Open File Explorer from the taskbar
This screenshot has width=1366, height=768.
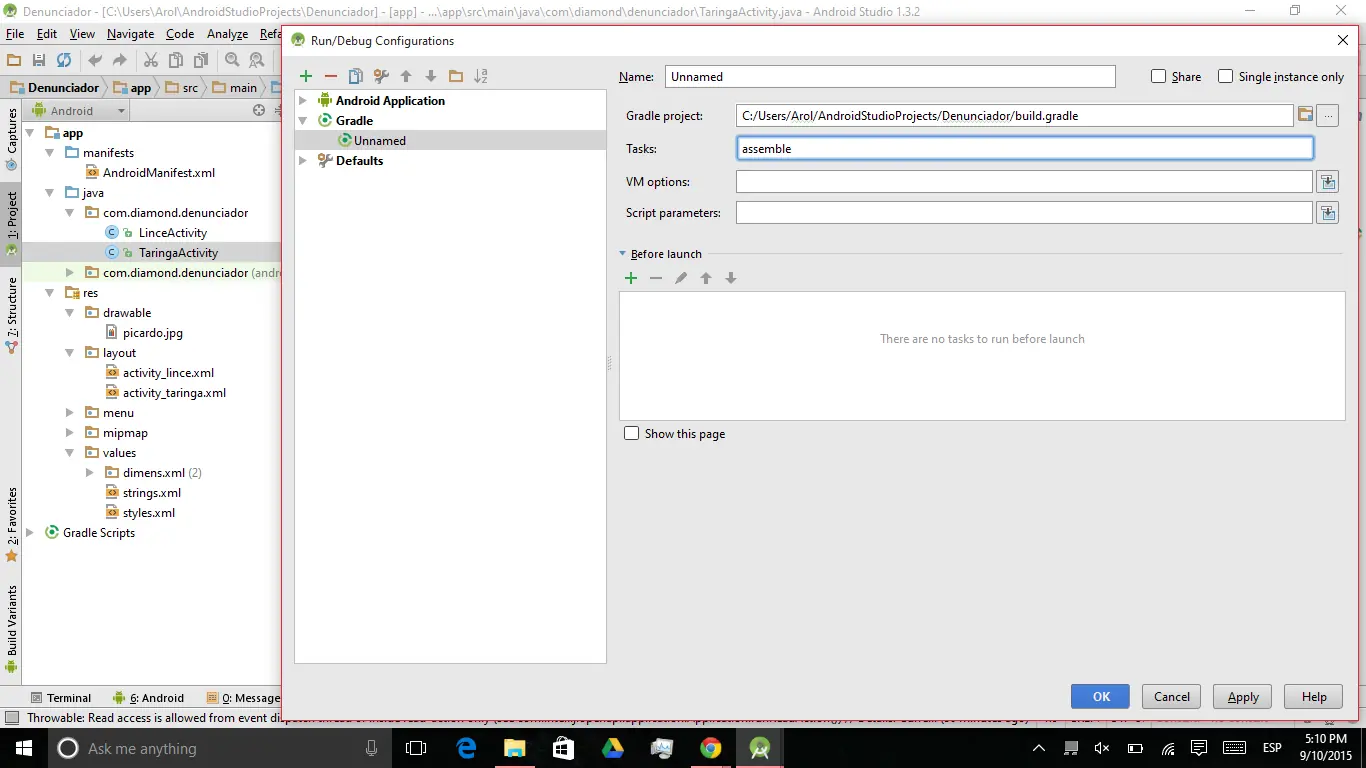(515, 748)
